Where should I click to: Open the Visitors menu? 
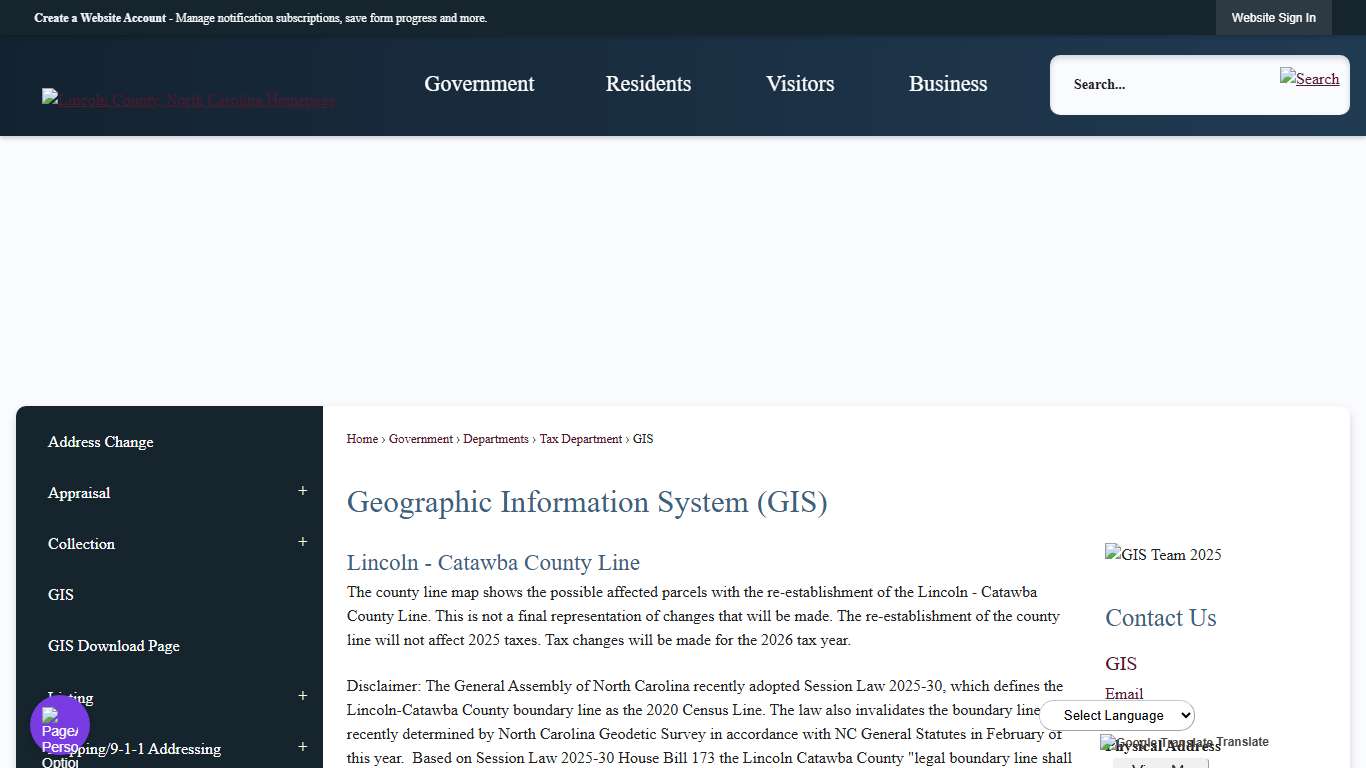(x=800, y=84)
